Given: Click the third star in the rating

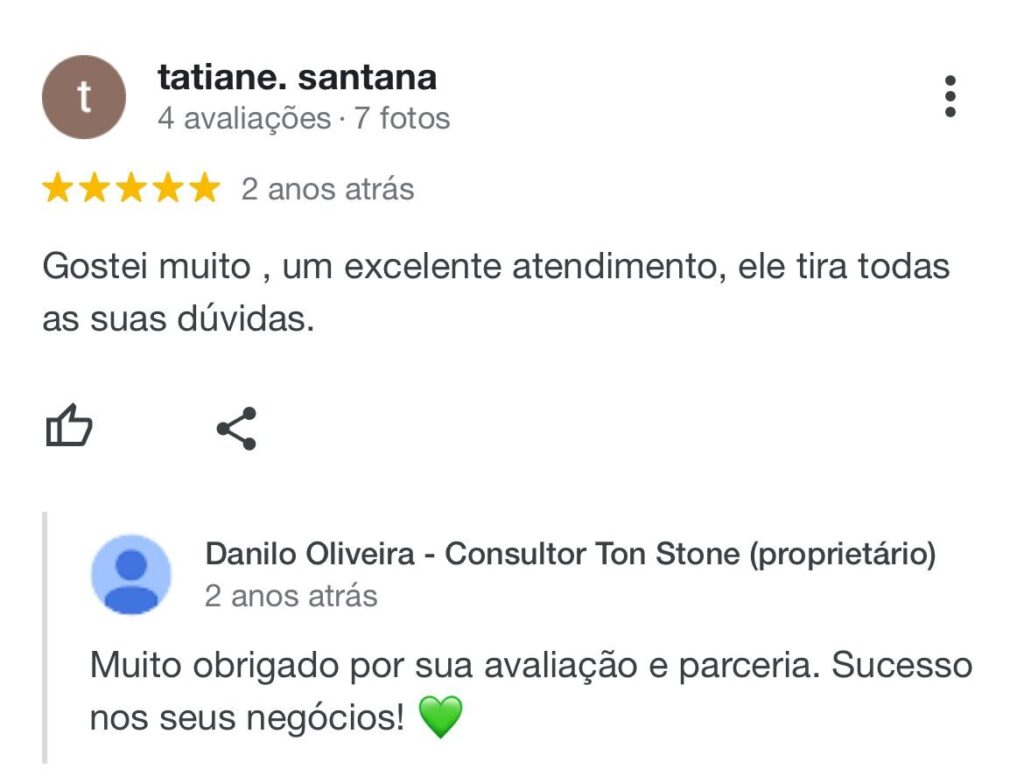Looking at the screenshot, I should pyautogui.click(x=131, y=188).
